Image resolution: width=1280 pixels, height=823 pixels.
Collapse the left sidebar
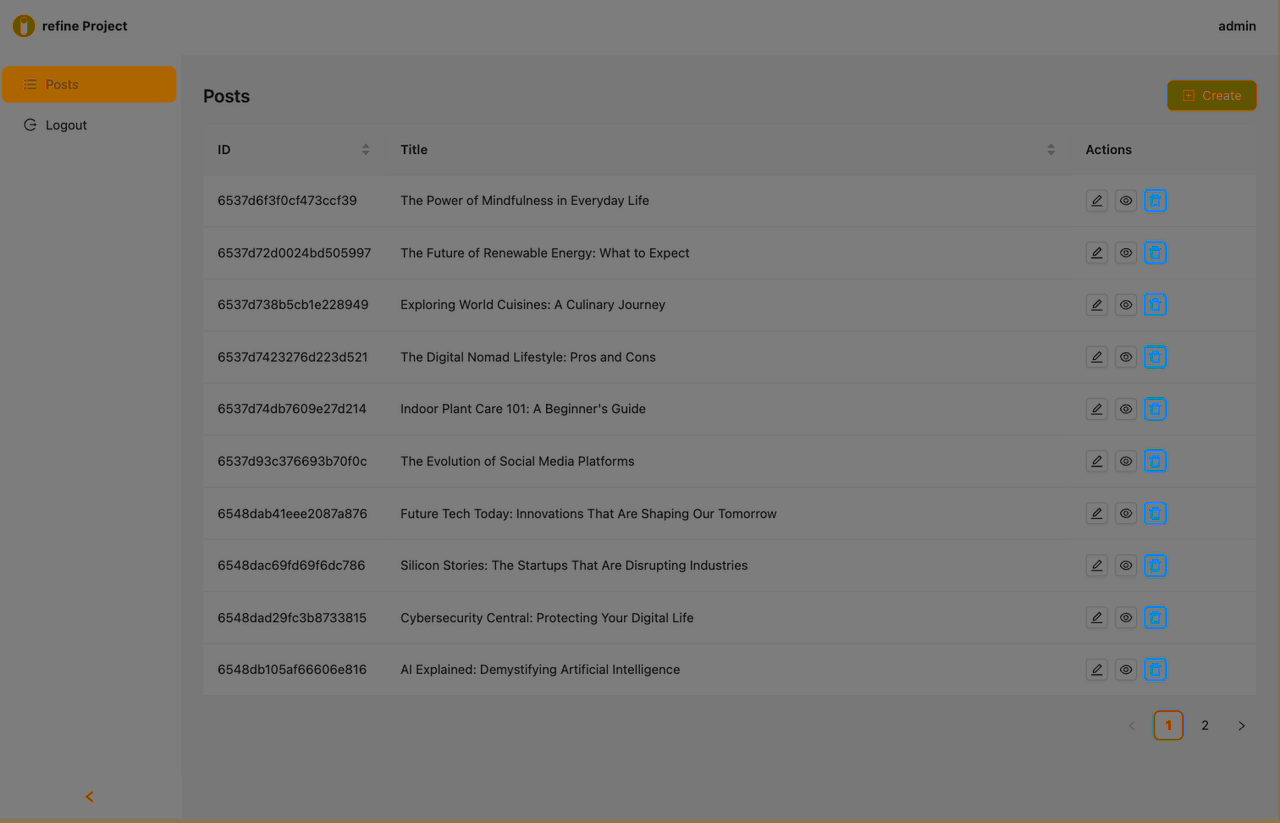pyautogui.click(x=88, y=796)
